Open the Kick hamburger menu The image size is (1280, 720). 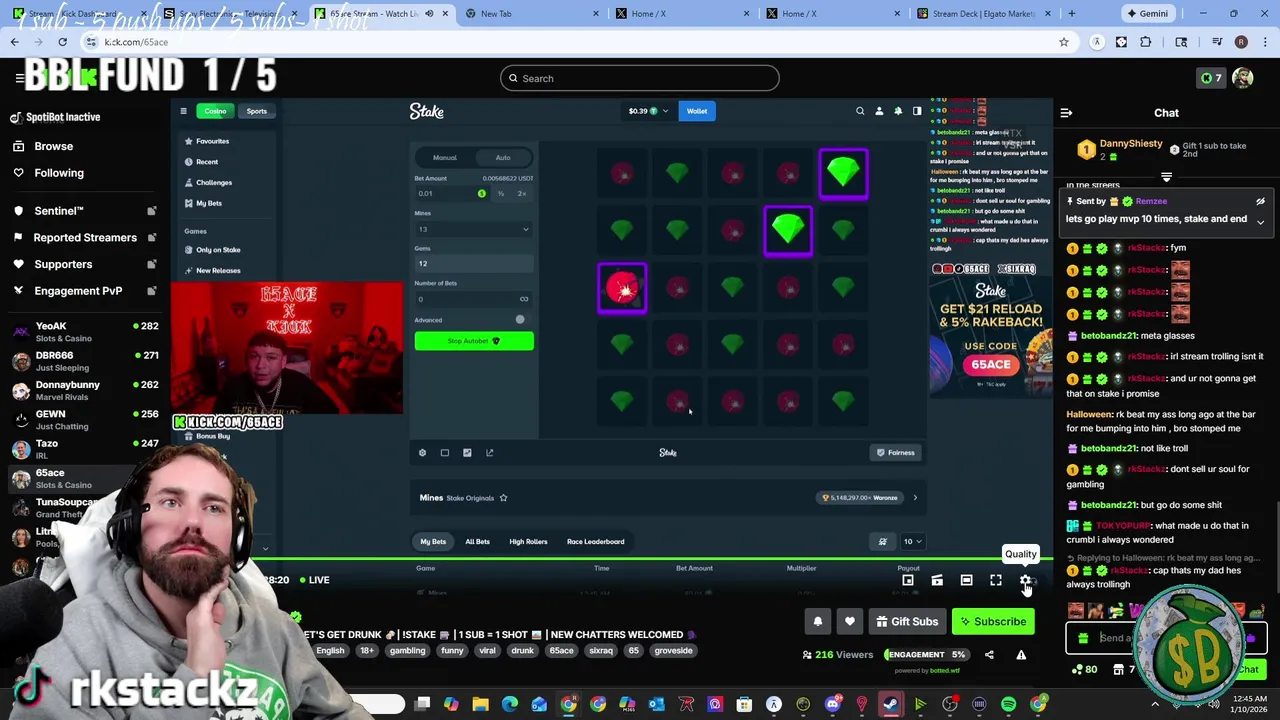click(19, 78)
